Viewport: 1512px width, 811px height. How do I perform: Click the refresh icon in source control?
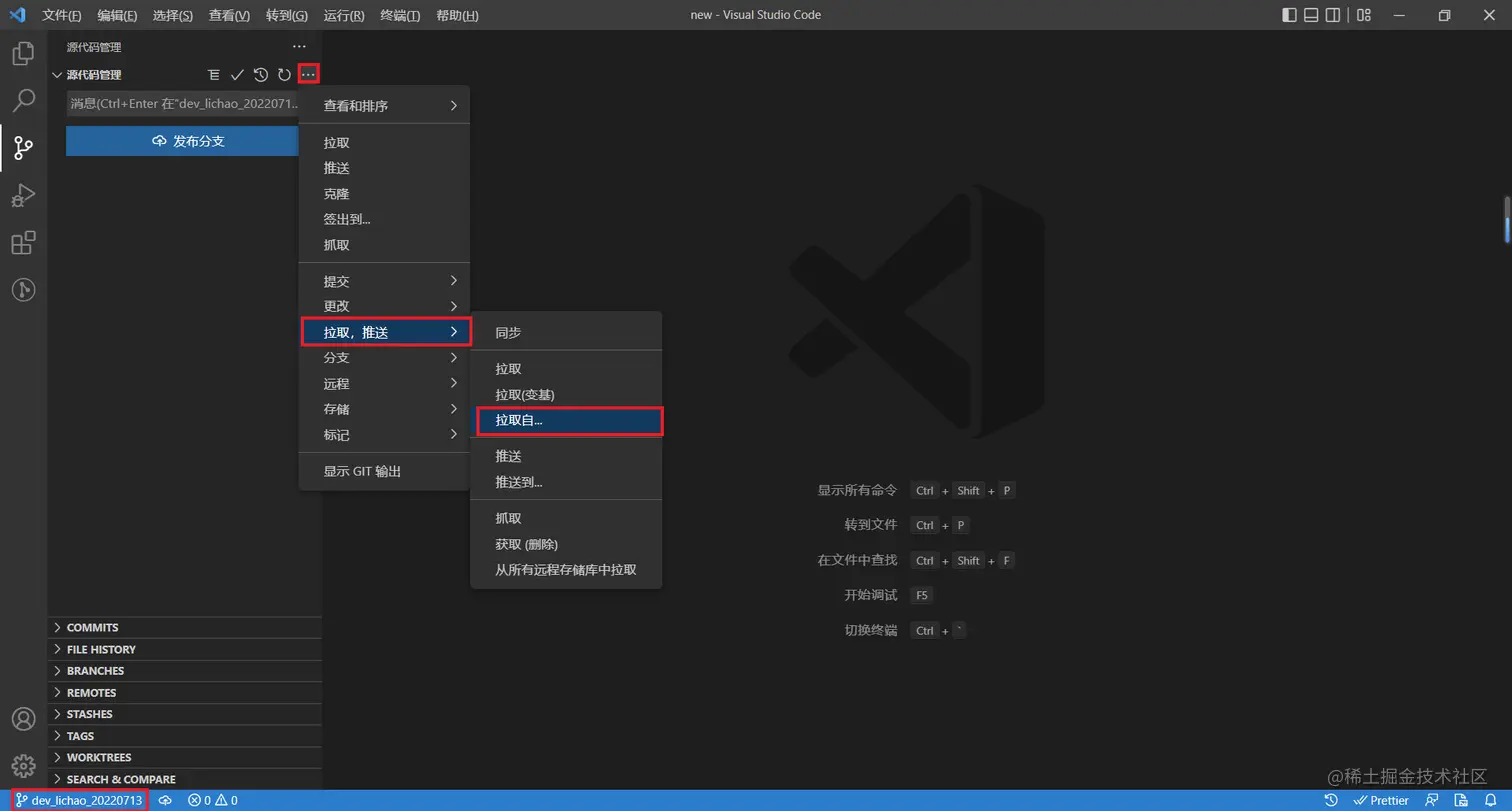284,75
